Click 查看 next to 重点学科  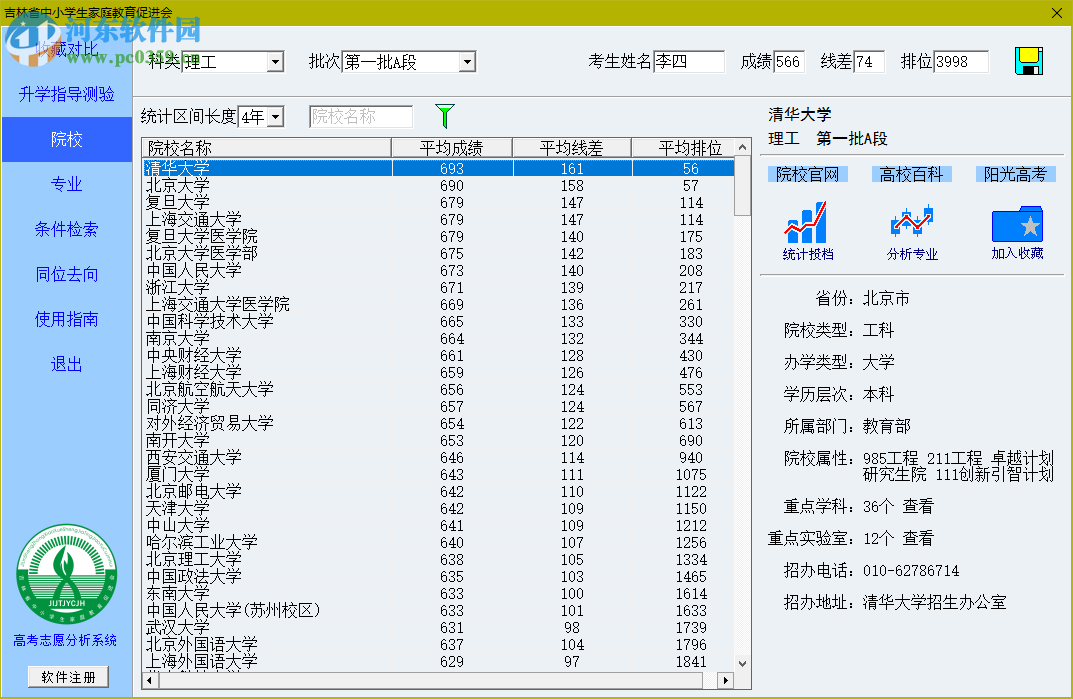pyautogui.click(x=918, y=506)
